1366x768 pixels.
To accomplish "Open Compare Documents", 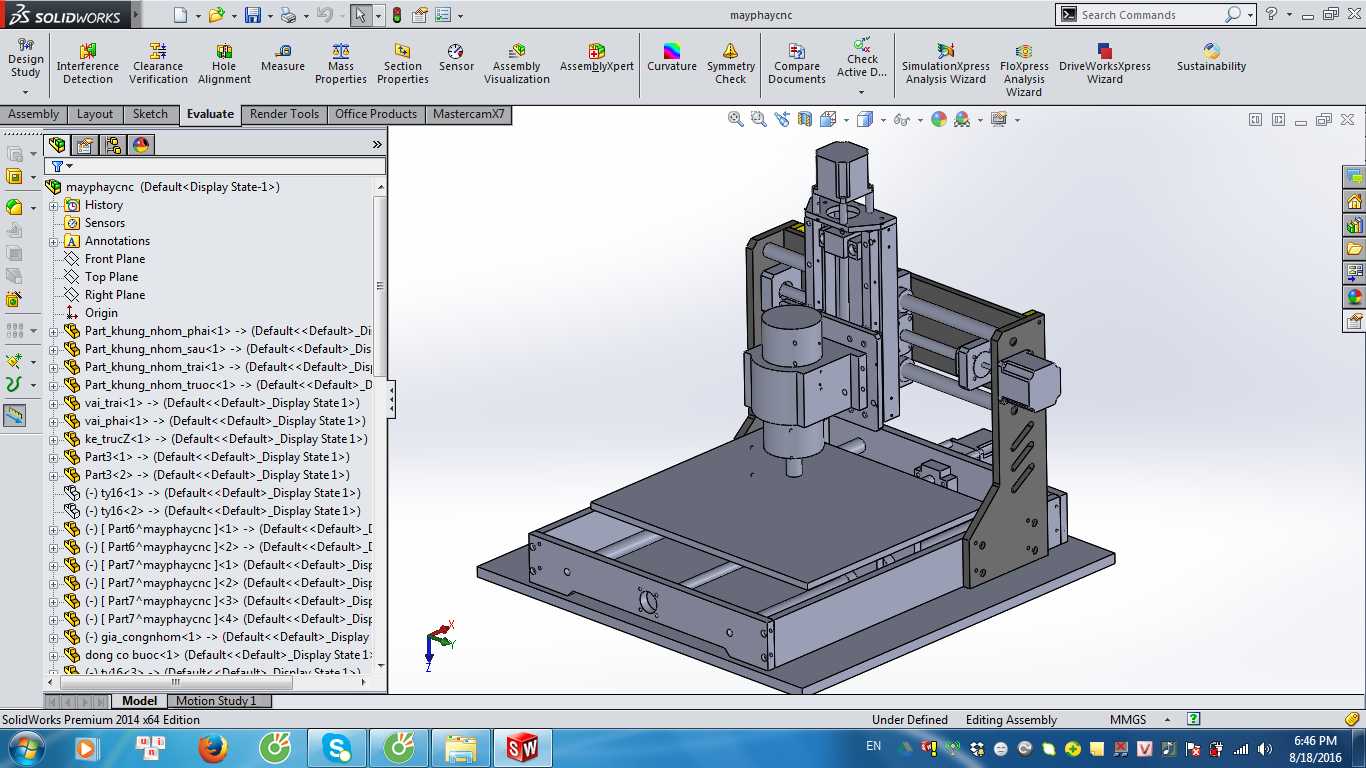I will 797,64.
